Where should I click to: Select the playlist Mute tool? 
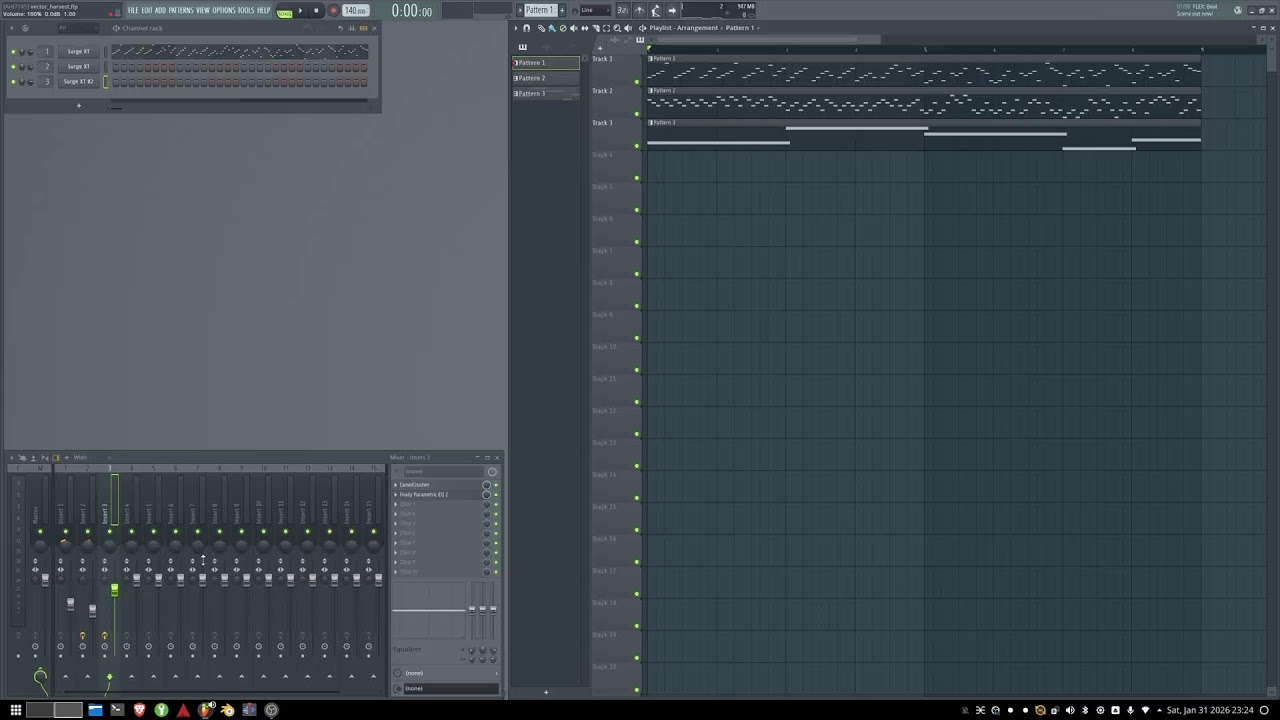tap(574, 28)
